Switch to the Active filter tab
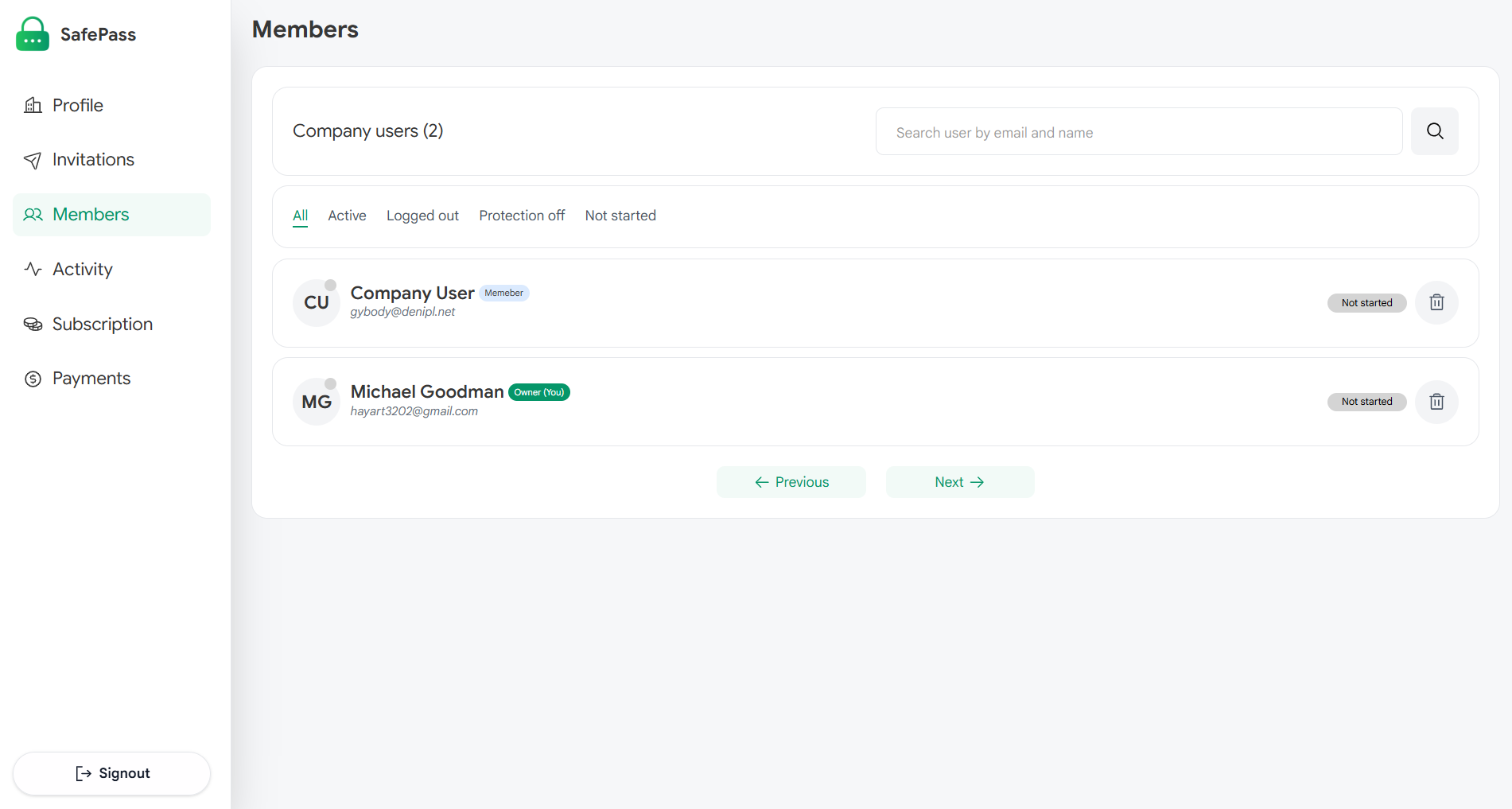Image resolution: width=1512 pixels, height=809 pixels. pos(347,216)
